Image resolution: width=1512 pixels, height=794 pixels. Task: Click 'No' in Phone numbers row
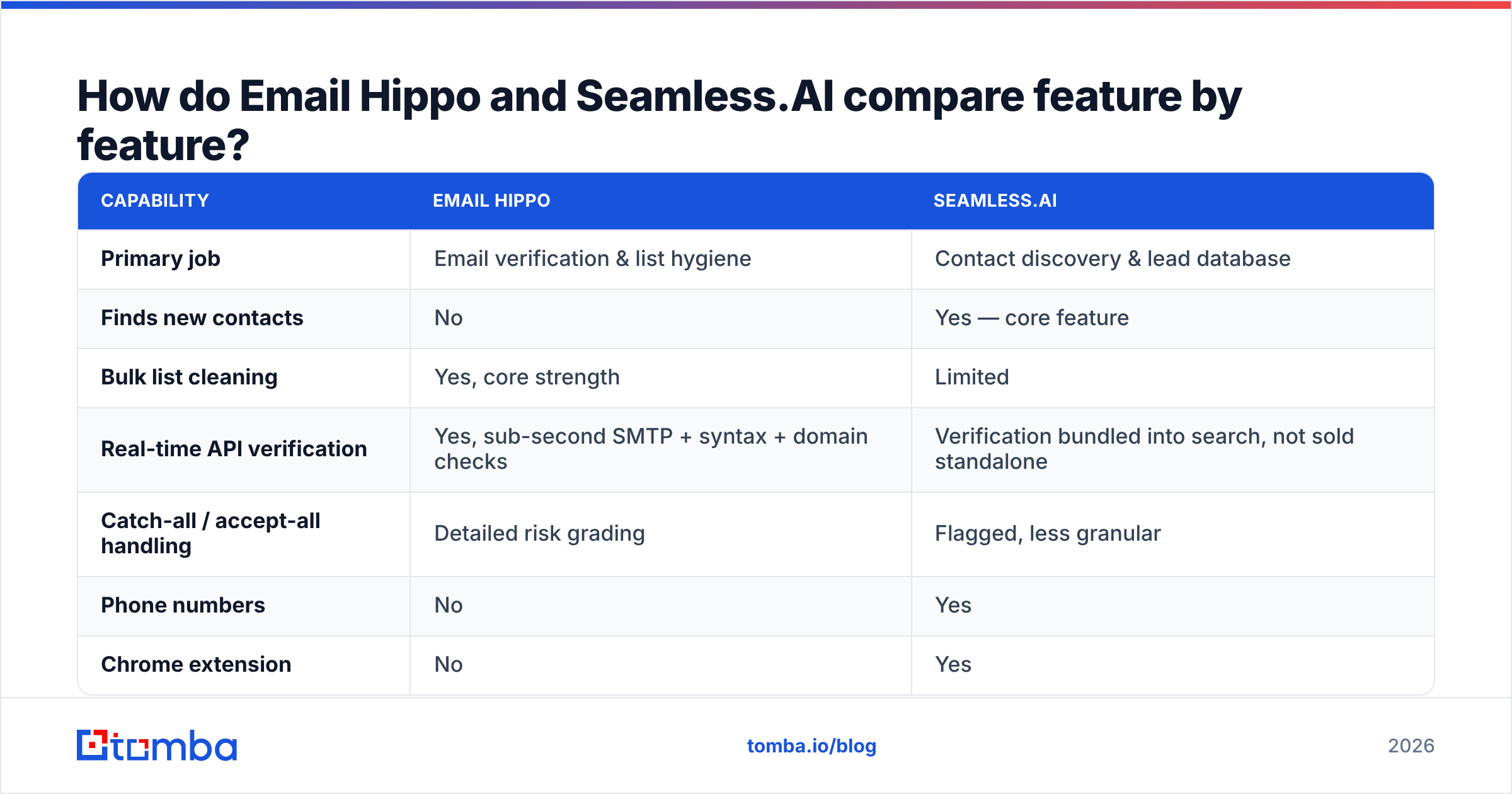[x=449, y=606]
